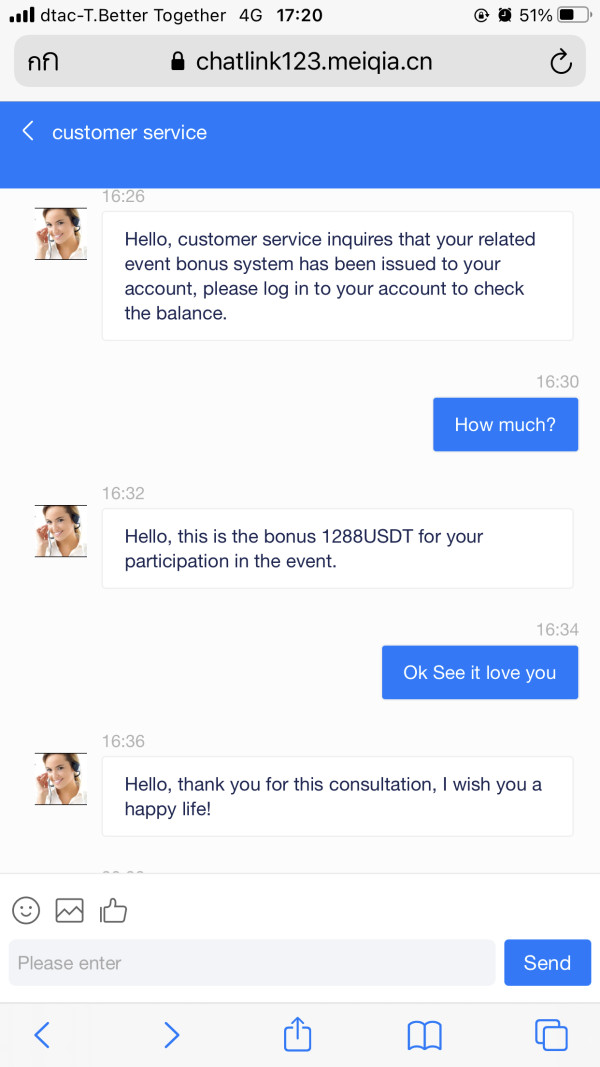Tap the back arrow beside customer service
The height and width of the screenshot is (1067, 600).
[x=28, y=131]
